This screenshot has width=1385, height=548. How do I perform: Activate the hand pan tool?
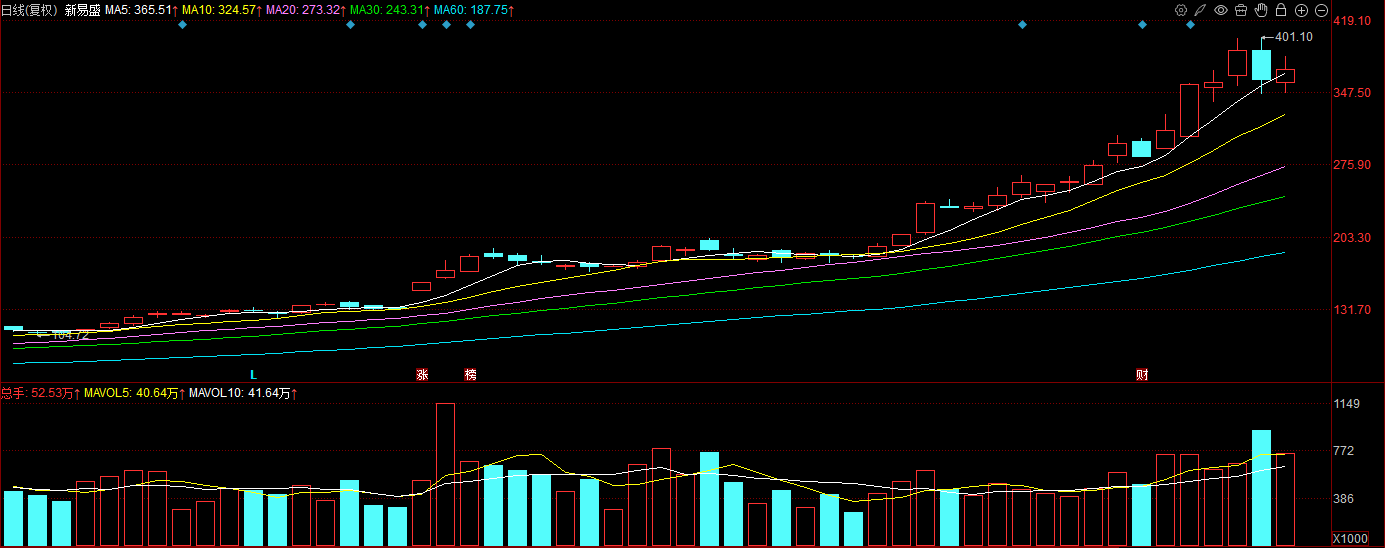(1261, 10)
